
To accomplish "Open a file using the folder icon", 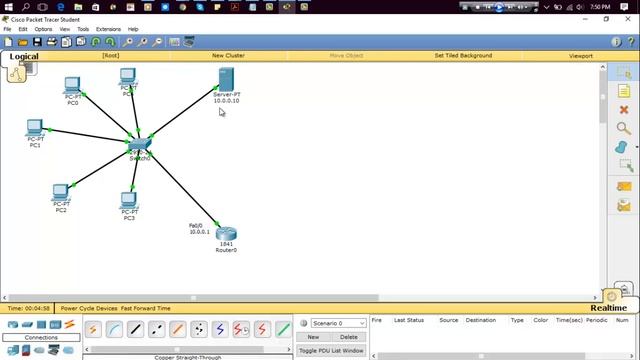I will 23,42.
